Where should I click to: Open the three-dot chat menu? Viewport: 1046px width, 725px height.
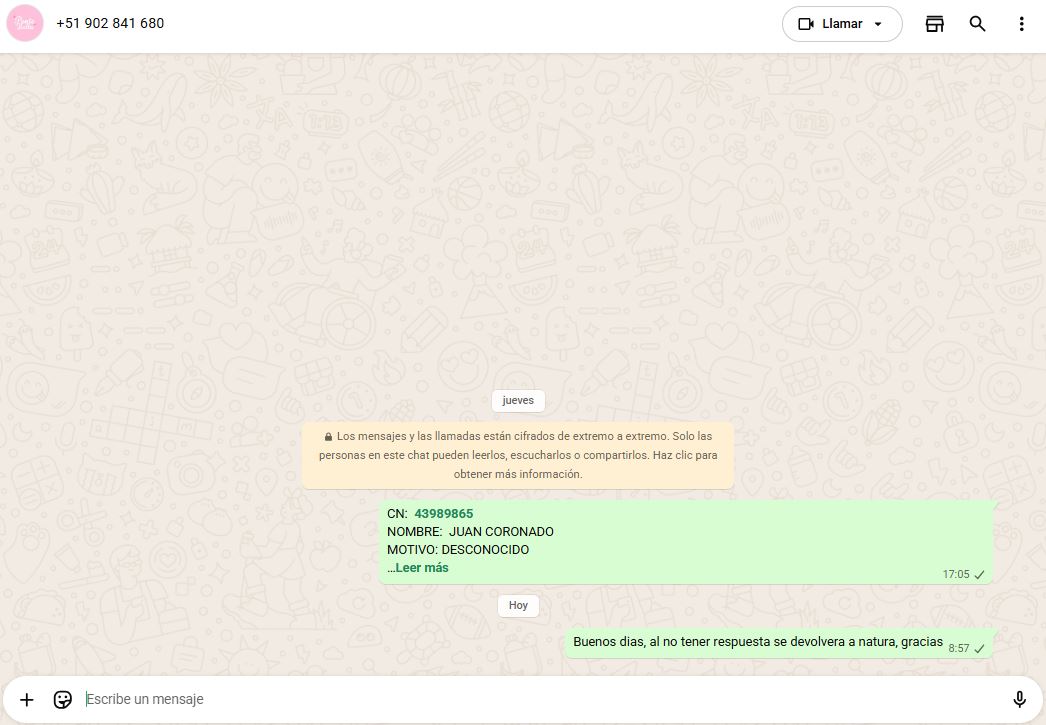[1021, 24]
